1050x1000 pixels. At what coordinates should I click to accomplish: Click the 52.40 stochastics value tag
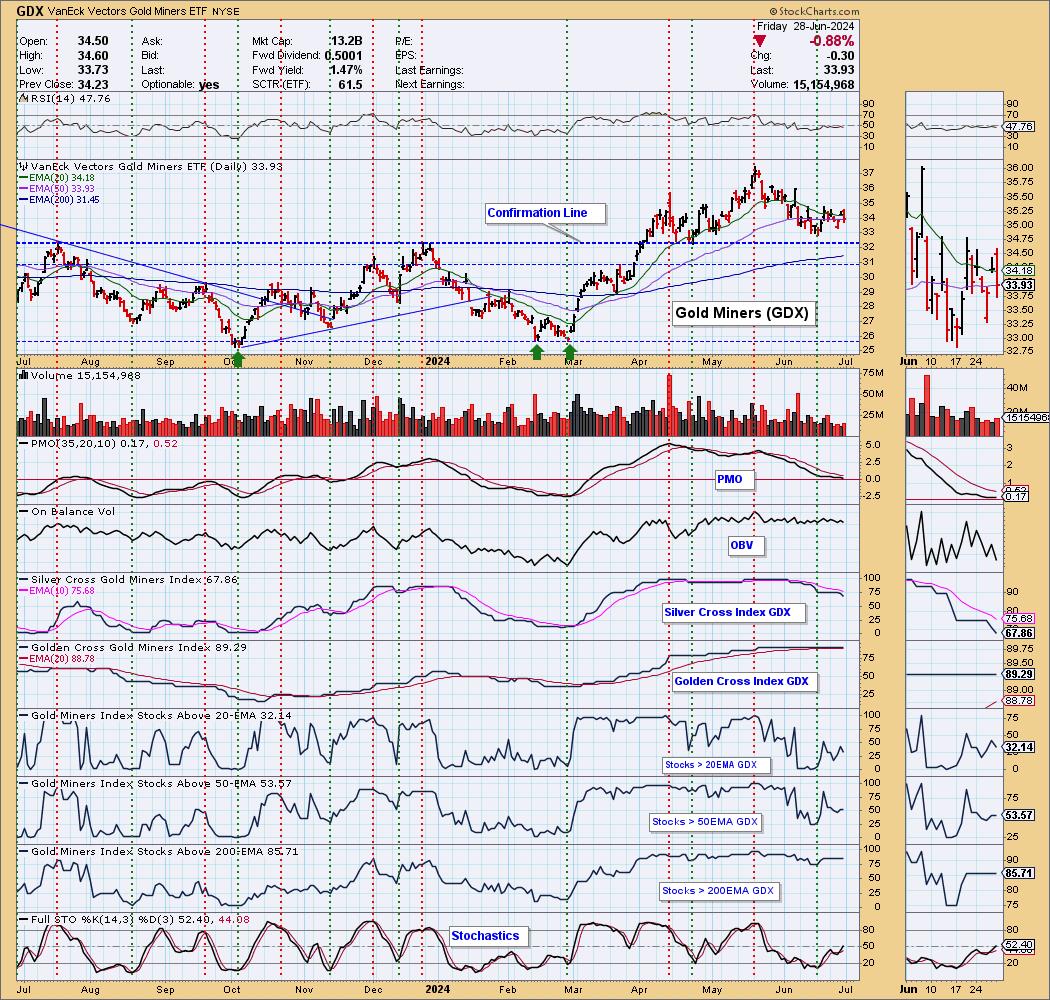point(1019,944)
